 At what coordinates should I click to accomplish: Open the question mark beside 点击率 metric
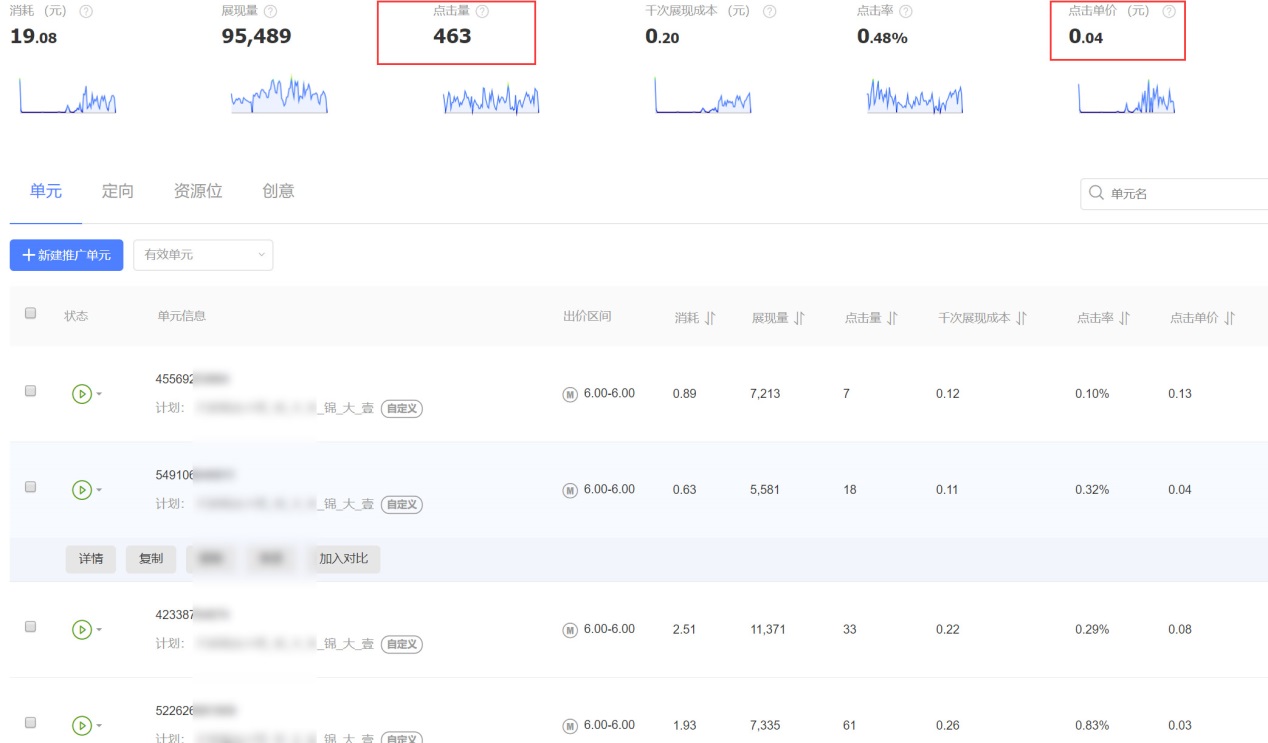906,11
